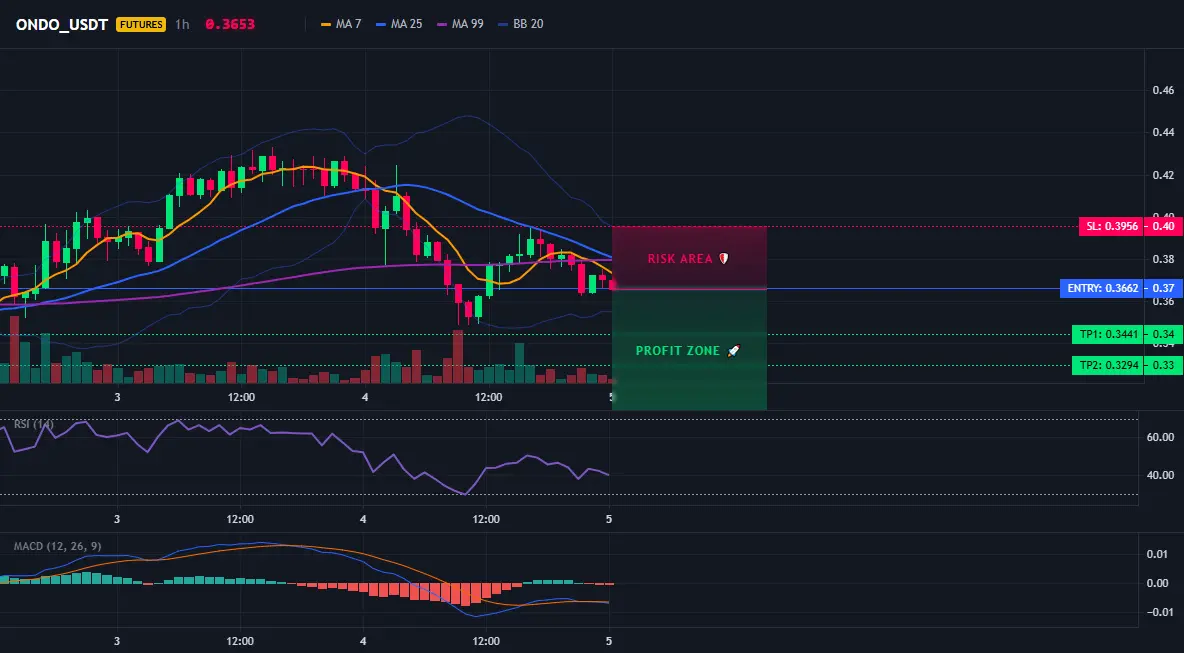The image size is (1184, 653).
Task: Toggle the orange MA 7 legend marker
Action: tap(326, 24)
